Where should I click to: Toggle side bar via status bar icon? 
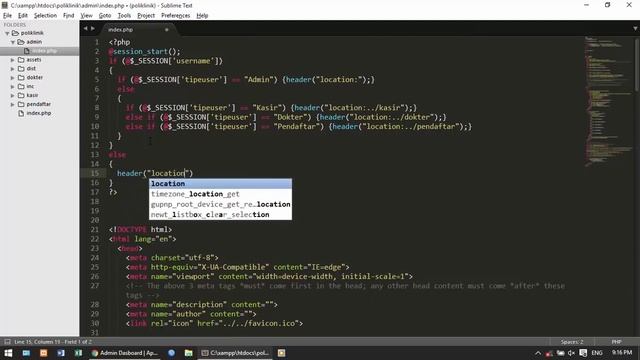pos(7,342)
